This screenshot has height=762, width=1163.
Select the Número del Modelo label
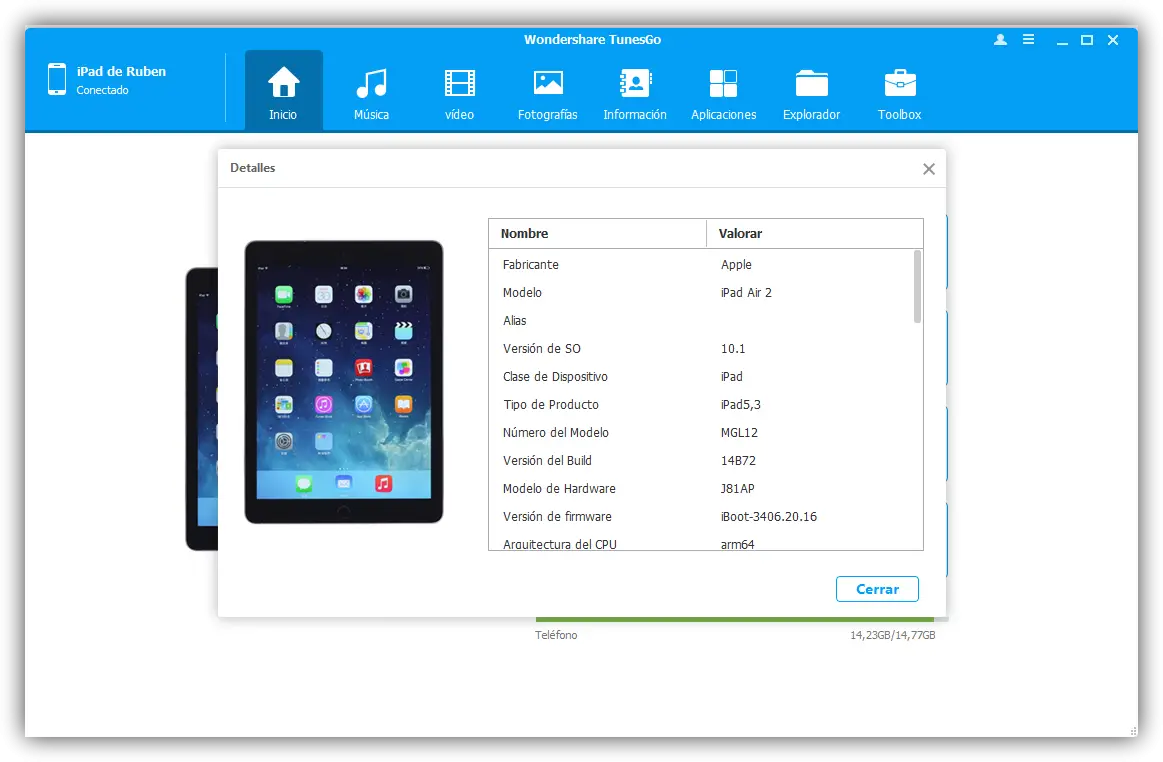(x=556, y=433)
